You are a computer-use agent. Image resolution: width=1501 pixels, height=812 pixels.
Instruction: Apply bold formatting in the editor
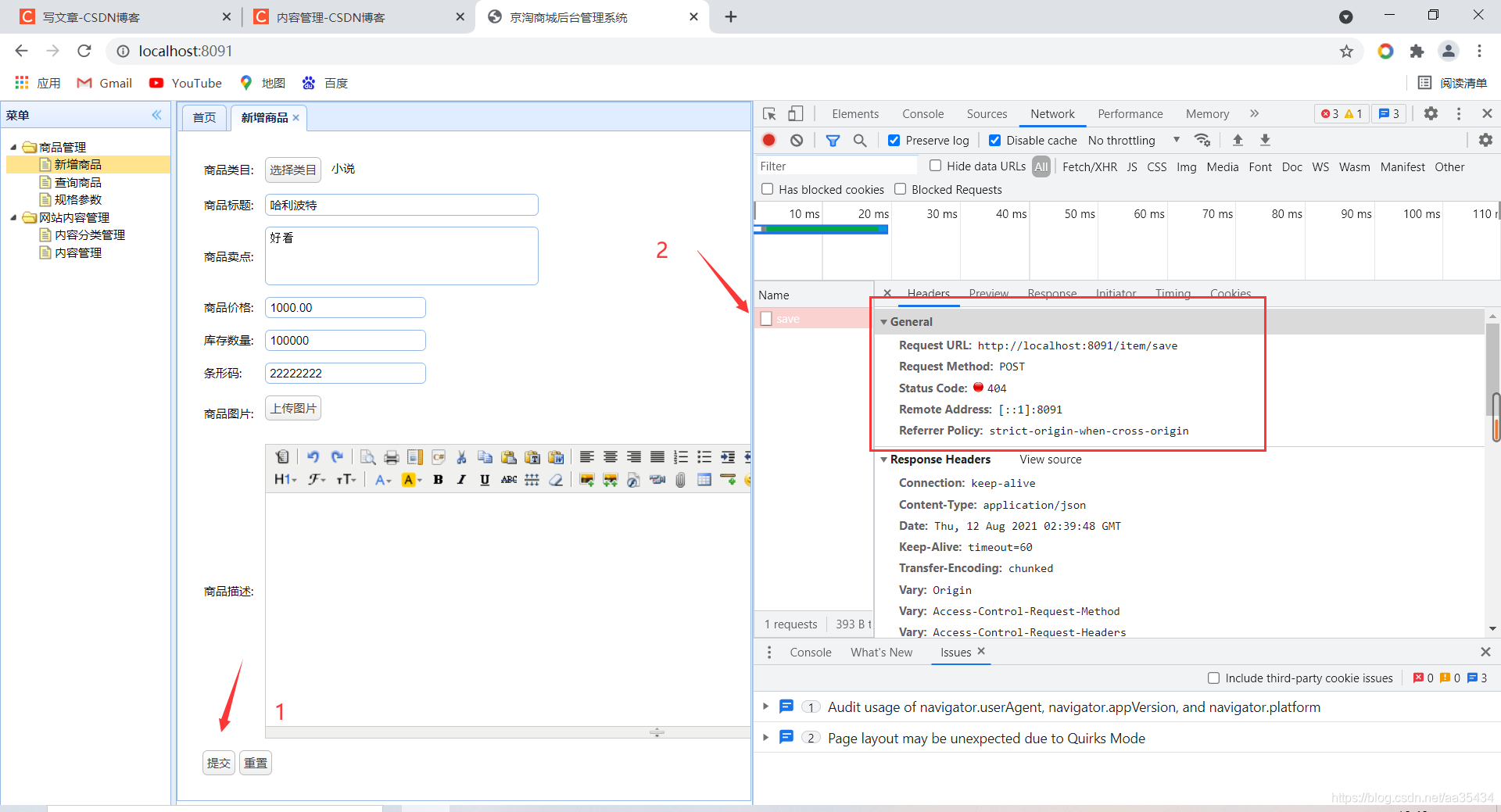coord(438,480)
